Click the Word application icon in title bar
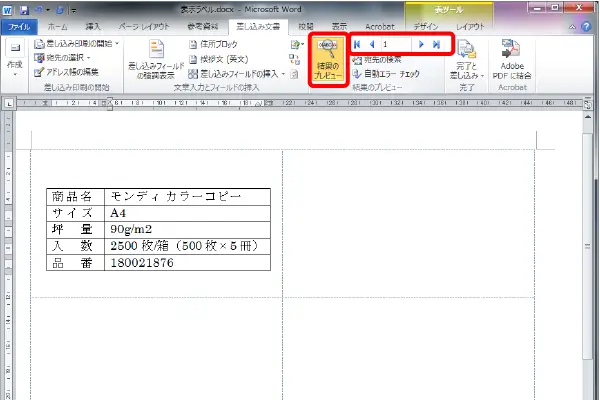This screenshot has height=400, width=600. pos(7,10)
